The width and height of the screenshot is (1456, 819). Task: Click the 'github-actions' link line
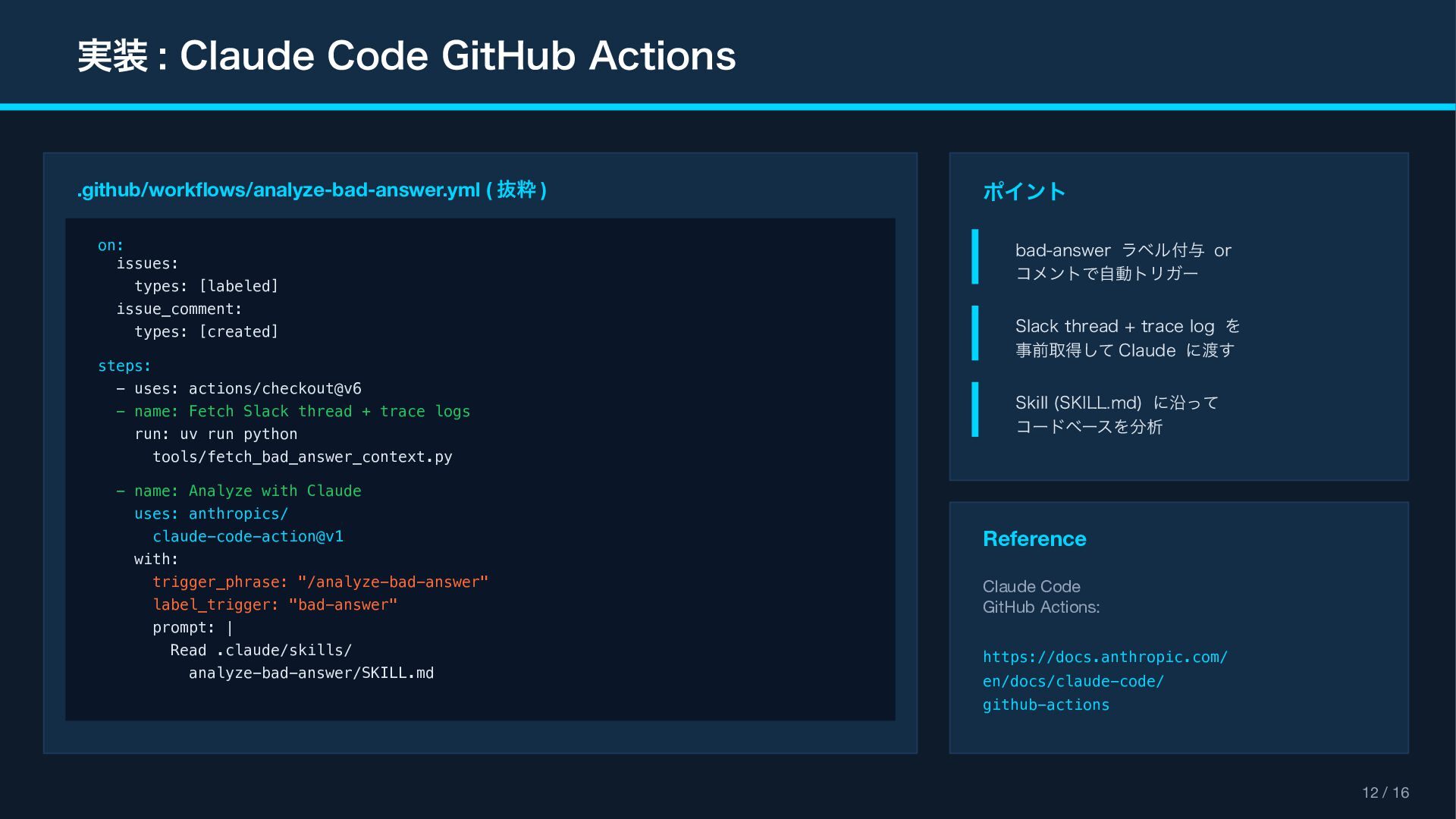tap(1046, 705)
